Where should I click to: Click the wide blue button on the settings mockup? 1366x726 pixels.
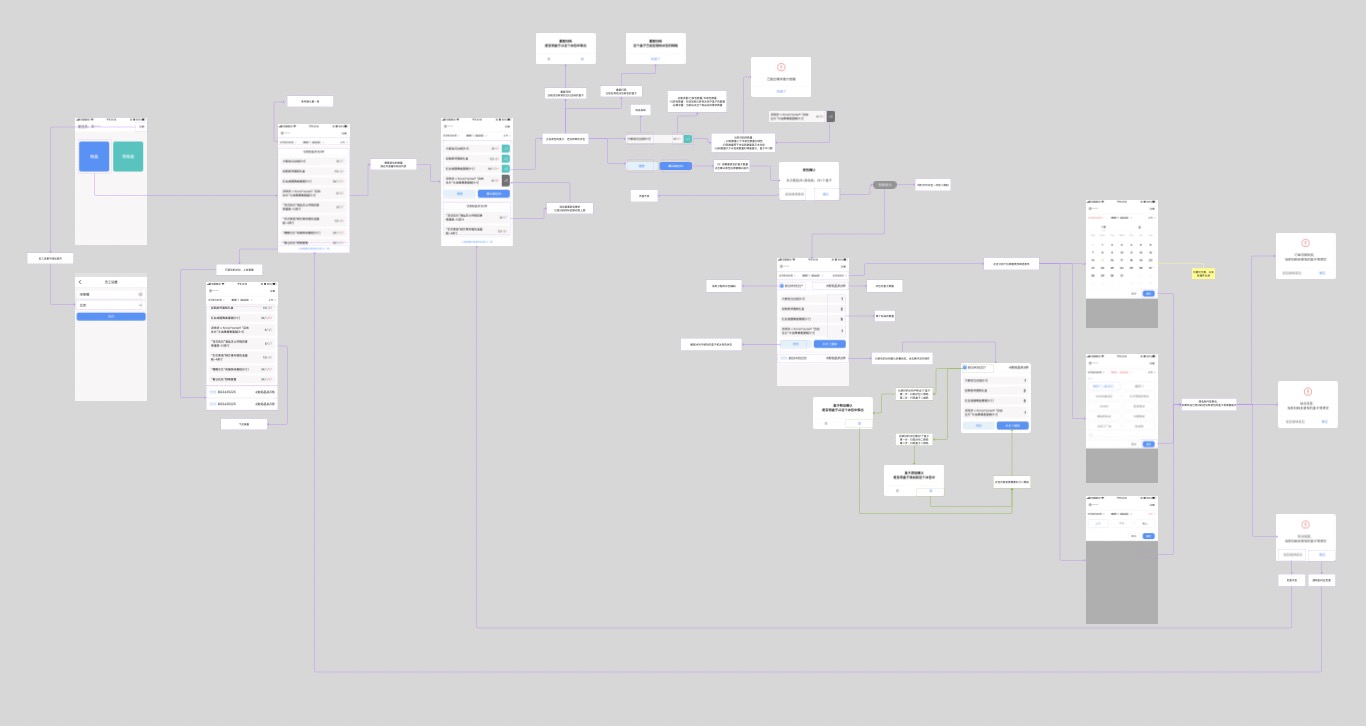[x=111, y=317]
